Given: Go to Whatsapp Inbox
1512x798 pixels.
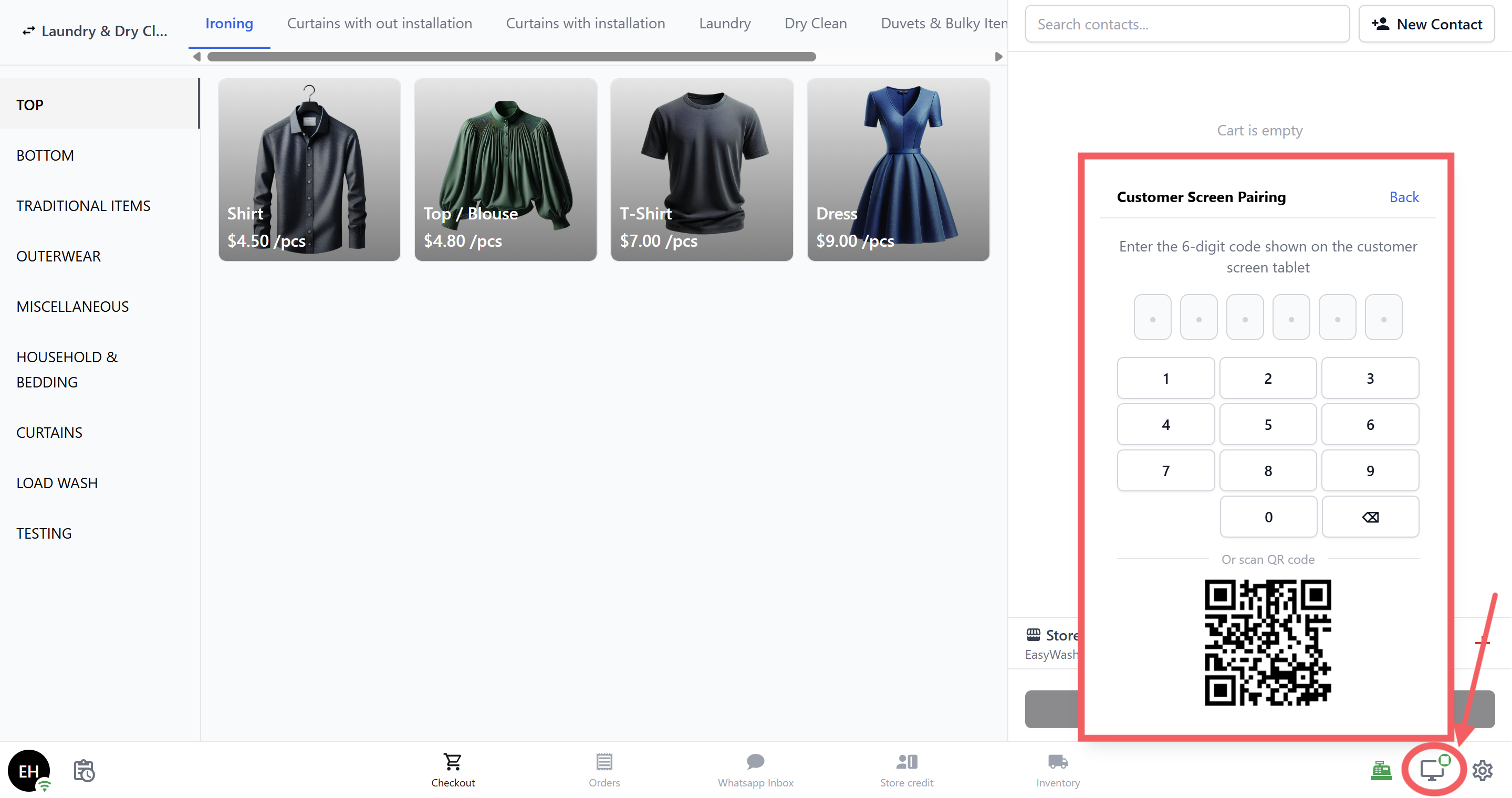Looking at the screenshot, I should coord(755,770).
